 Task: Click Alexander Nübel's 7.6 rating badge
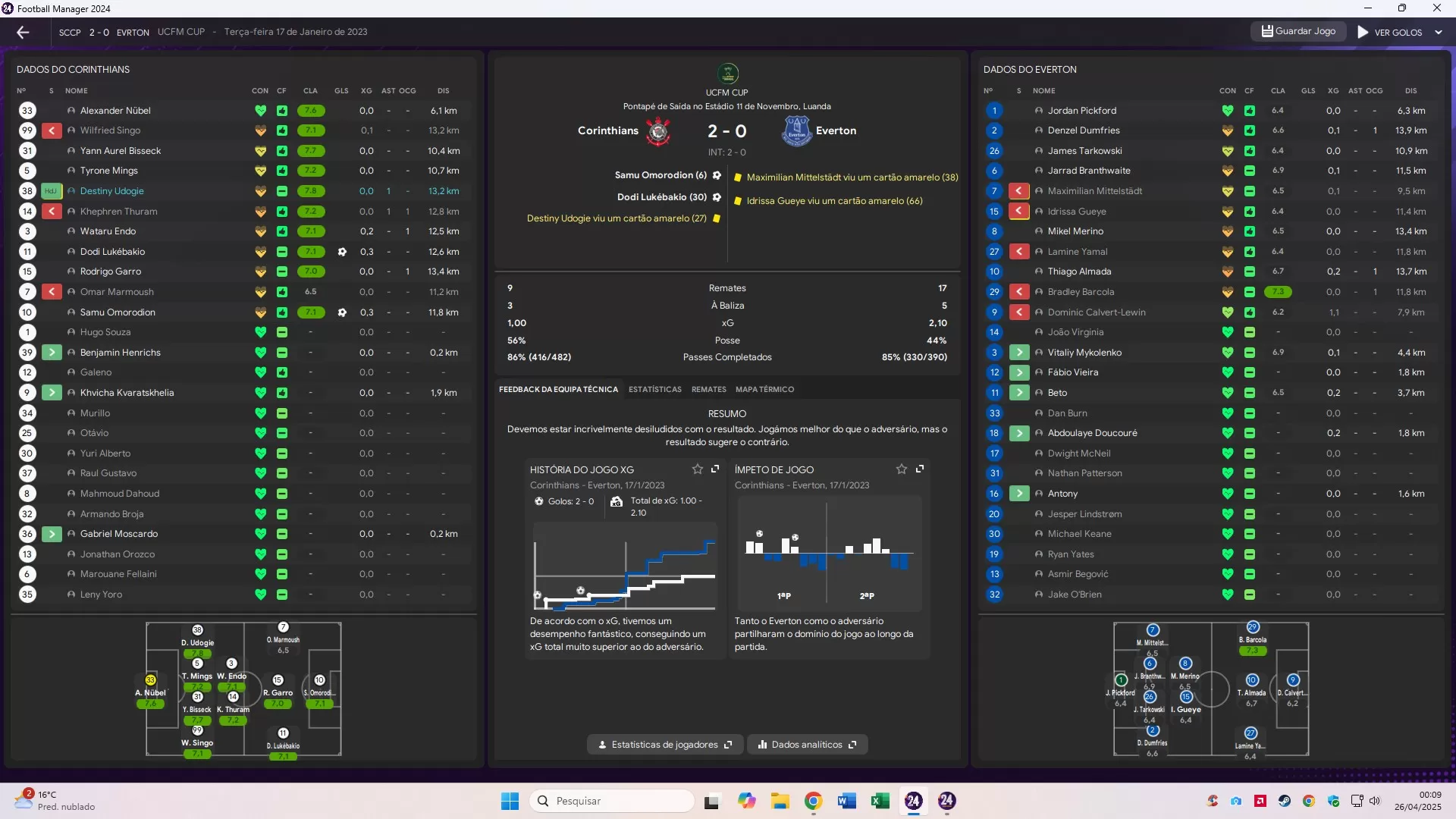[311, 111]
